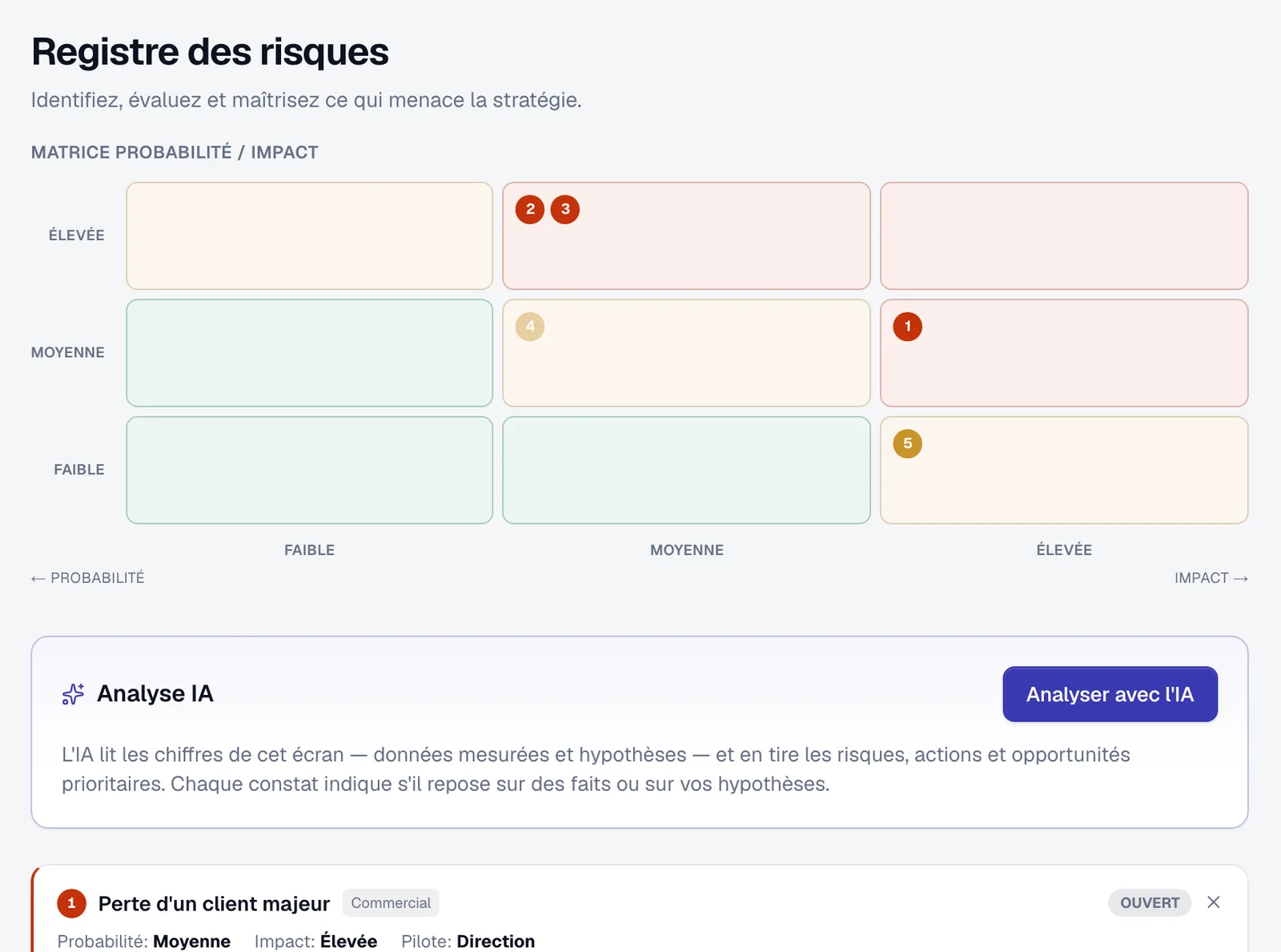Screen dimensions: 1281x952
Task: Remove the Perte d'un client majeur risk
Action: [1214, 902]
